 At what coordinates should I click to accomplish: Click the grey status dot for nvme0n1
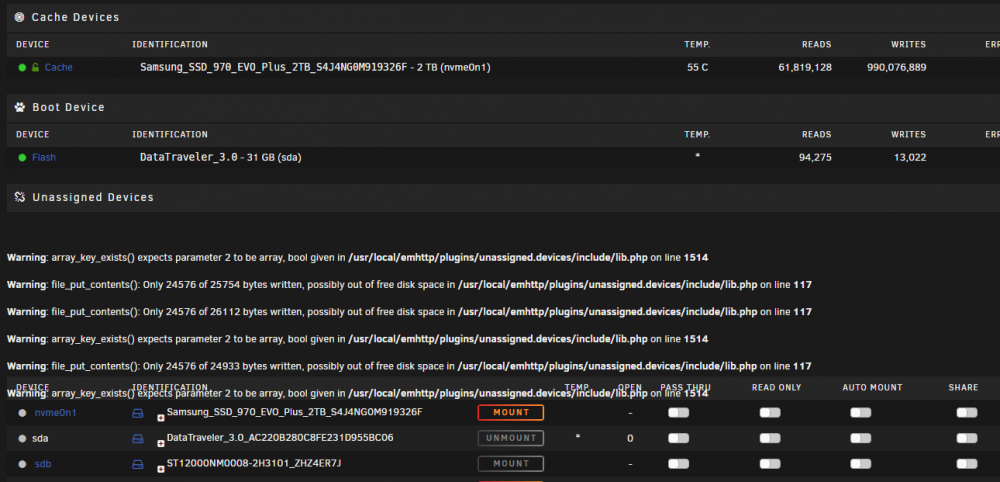(x=22, y=413)
